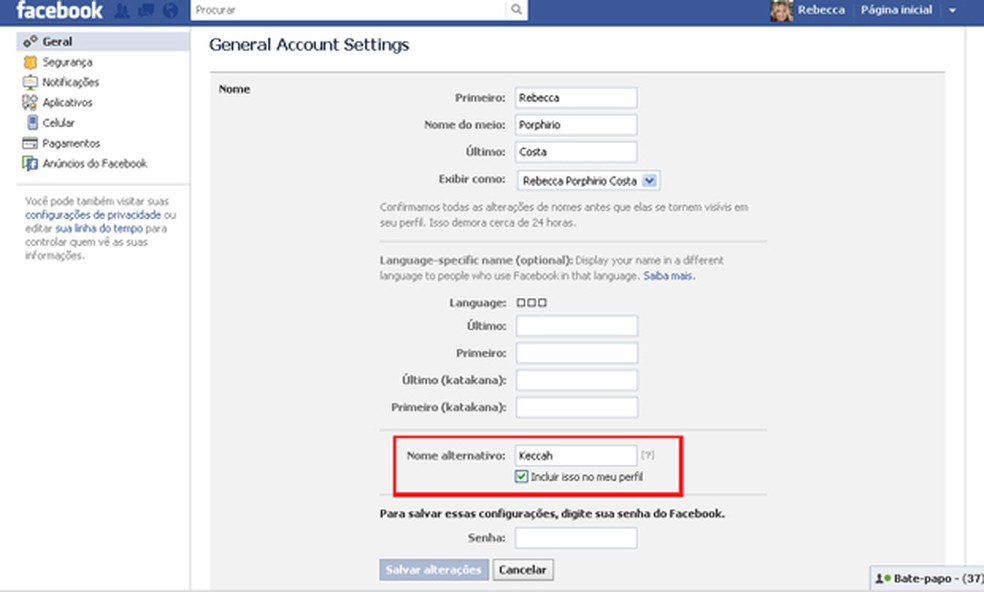Expand the 'Exibir como' name dropdown

coord(649,181)
